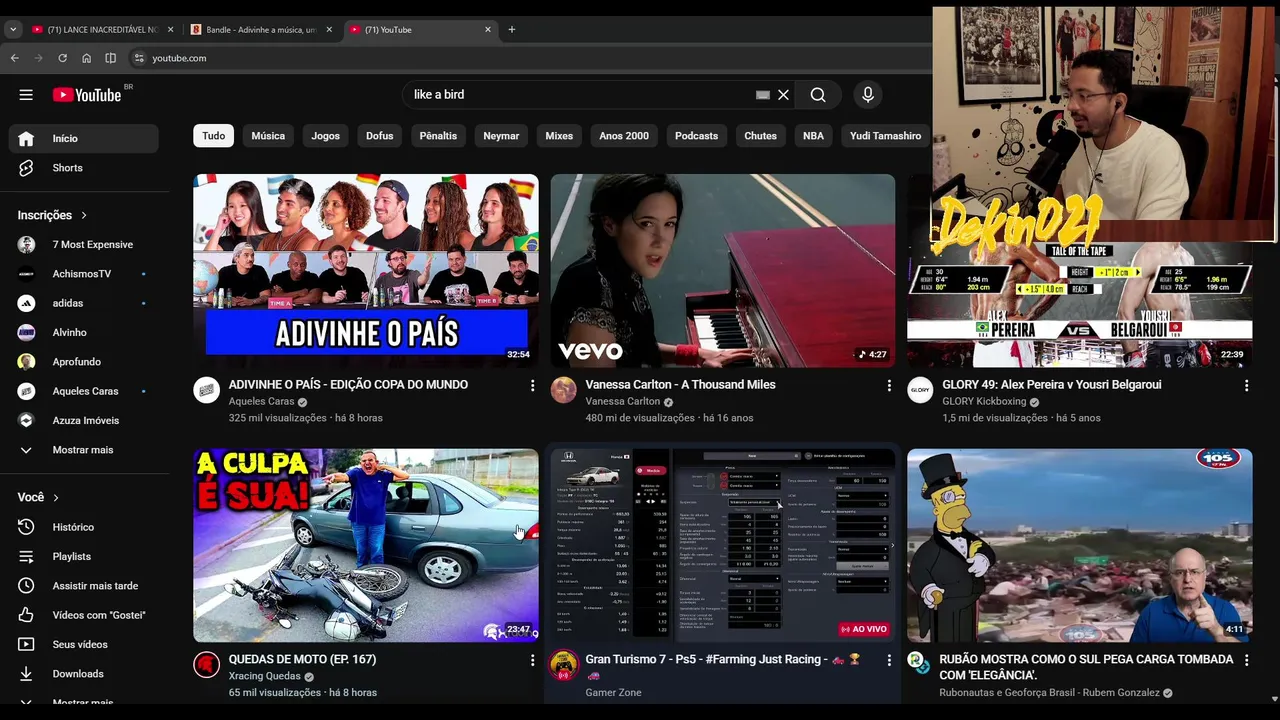Open Playlists in sidebar

coord(84,556)
